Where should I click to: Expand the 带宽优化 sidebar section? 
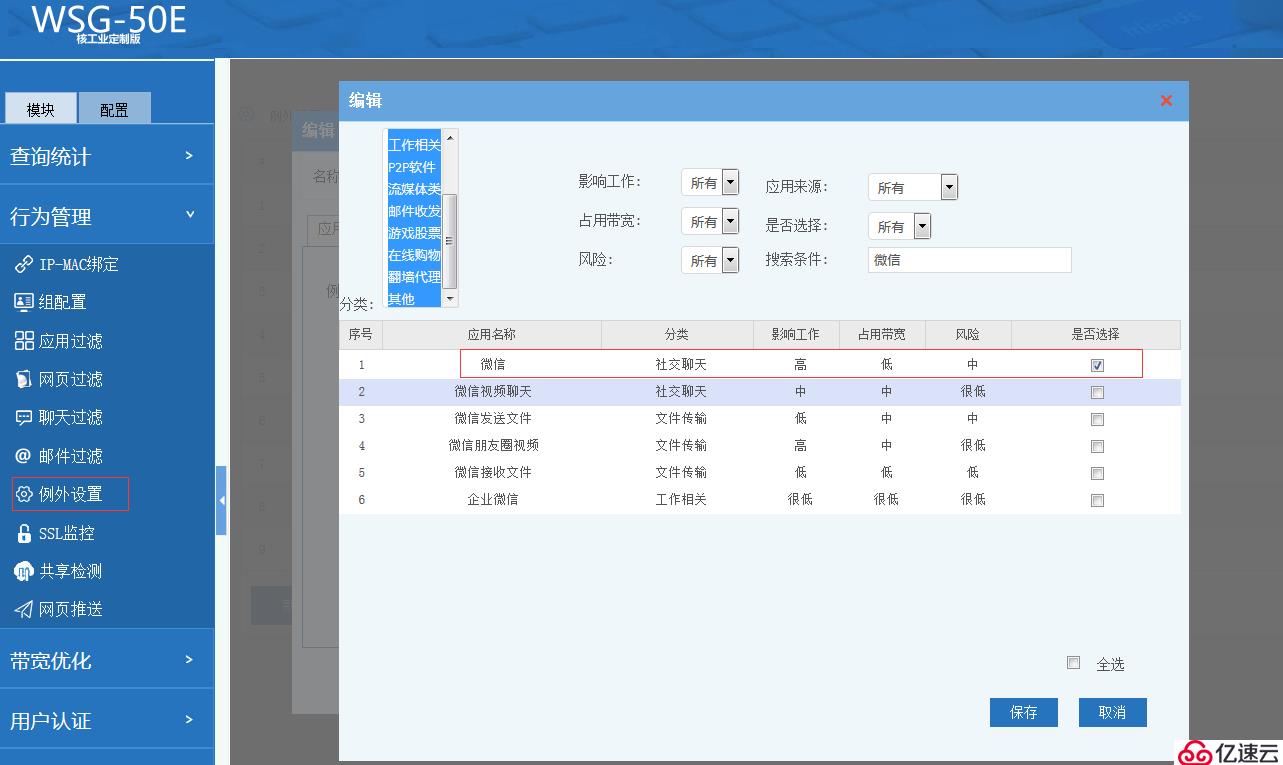tap(107, 660)
